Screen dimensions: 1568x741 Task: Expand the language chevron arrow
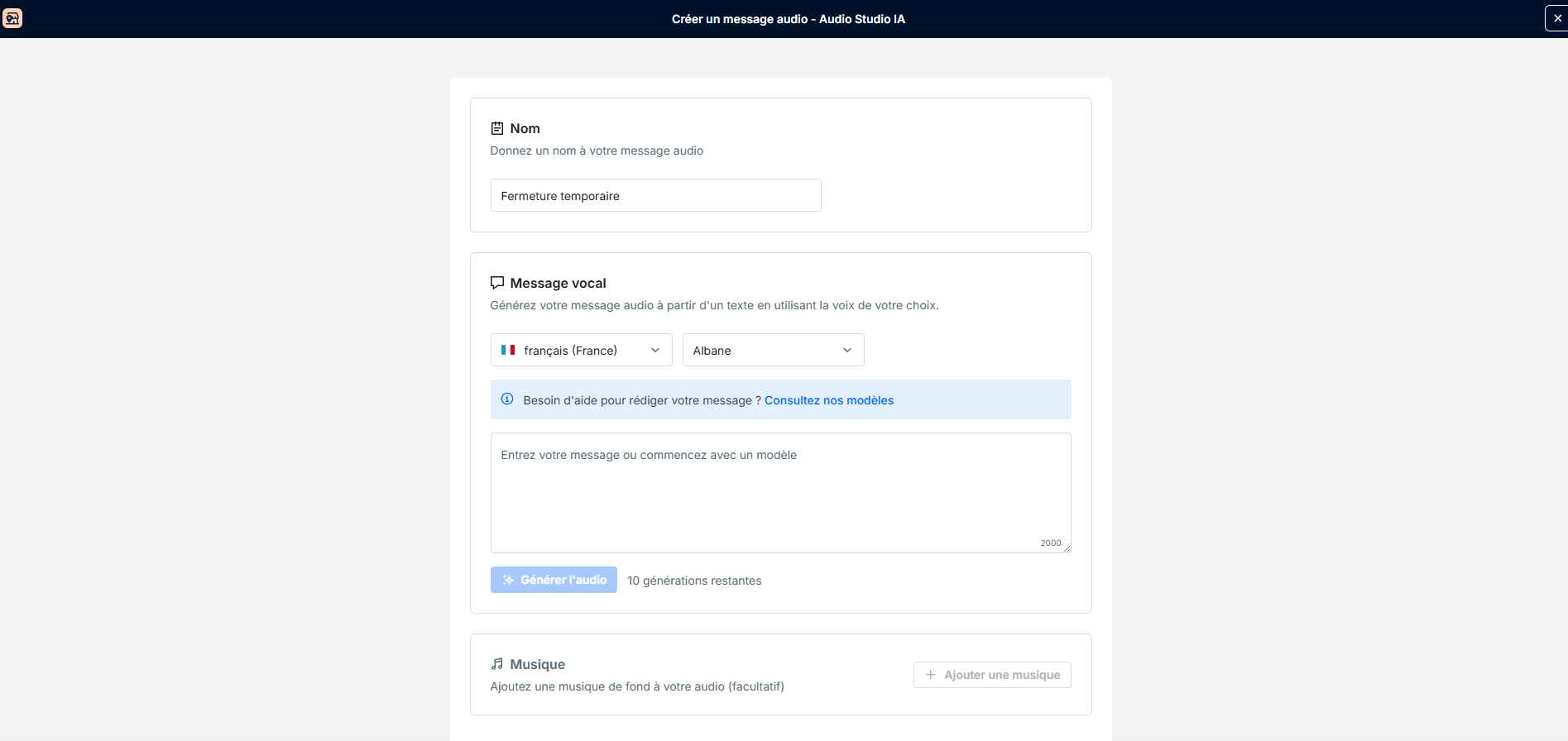pos(655,350)
